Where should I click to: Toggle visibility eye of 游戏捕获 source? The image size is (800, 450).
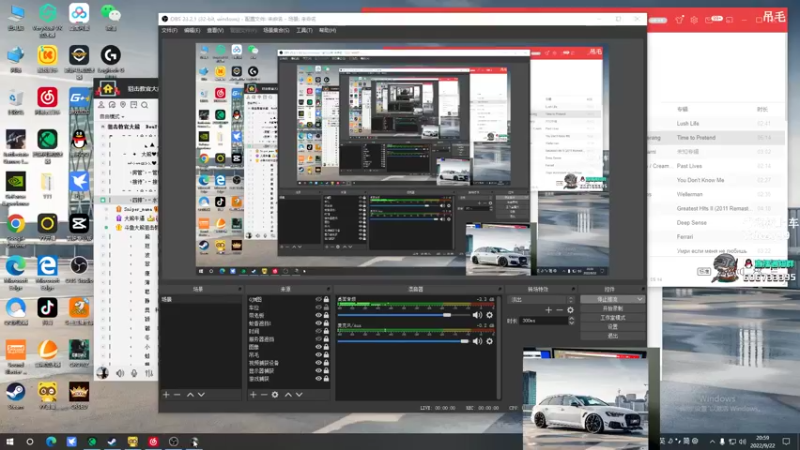(318, 379)
